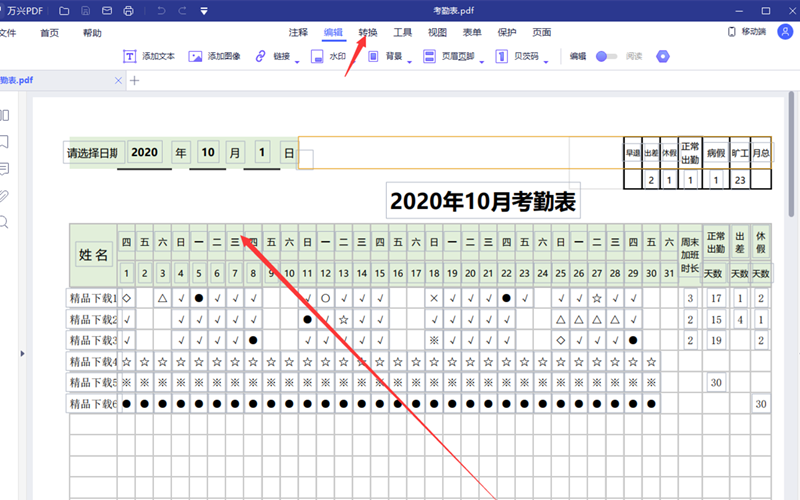Viewport: 800px width, 500px height.
Task: Click the user account avatar icon
Action: 785,32
